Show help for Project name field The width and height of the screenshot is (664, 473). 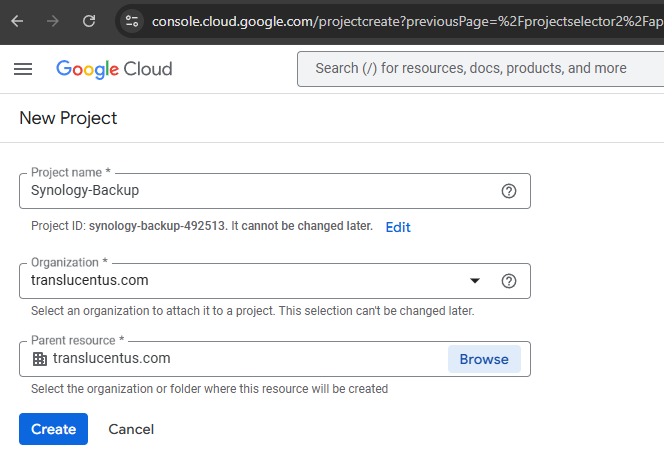pyautogui.click(x=509, y=191)
